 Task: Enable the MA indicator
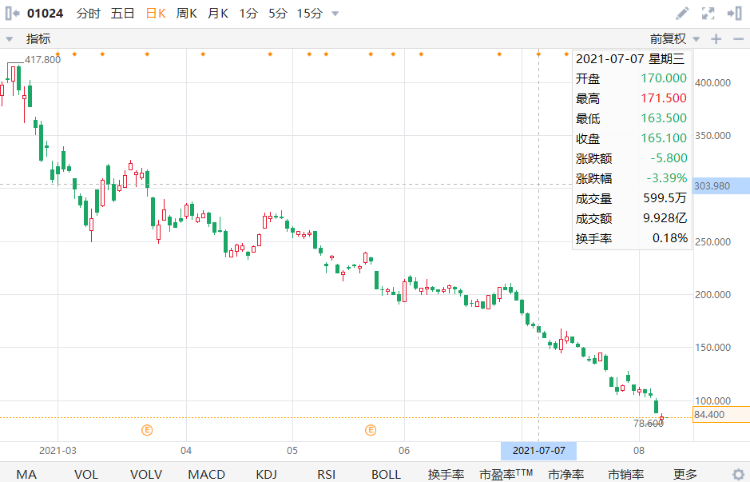click(x=26, y=474)
